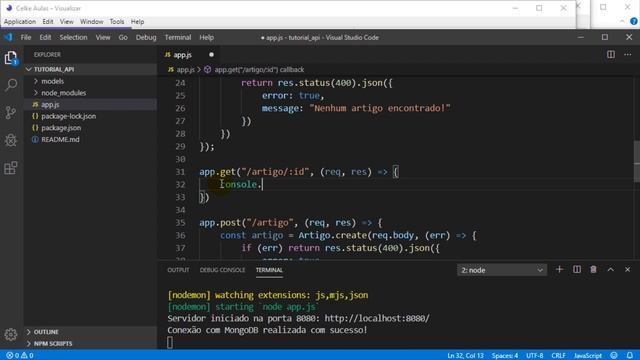This screenshot has width=640, height=360.
Task: Switch to the OUTPUT panel tab
Action: 178,270
